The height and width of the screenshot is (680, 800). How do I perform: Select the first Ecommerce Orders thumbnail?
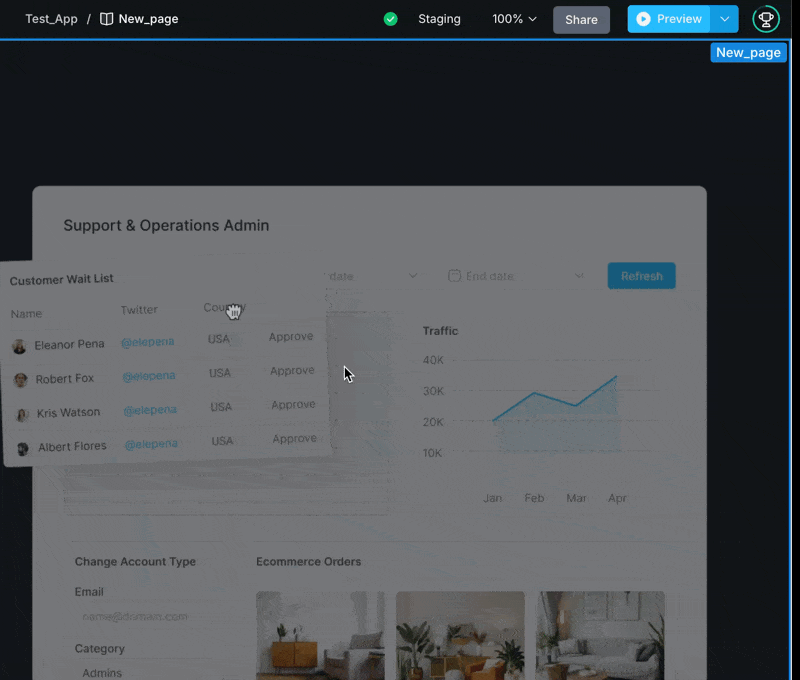click(320, 634)
